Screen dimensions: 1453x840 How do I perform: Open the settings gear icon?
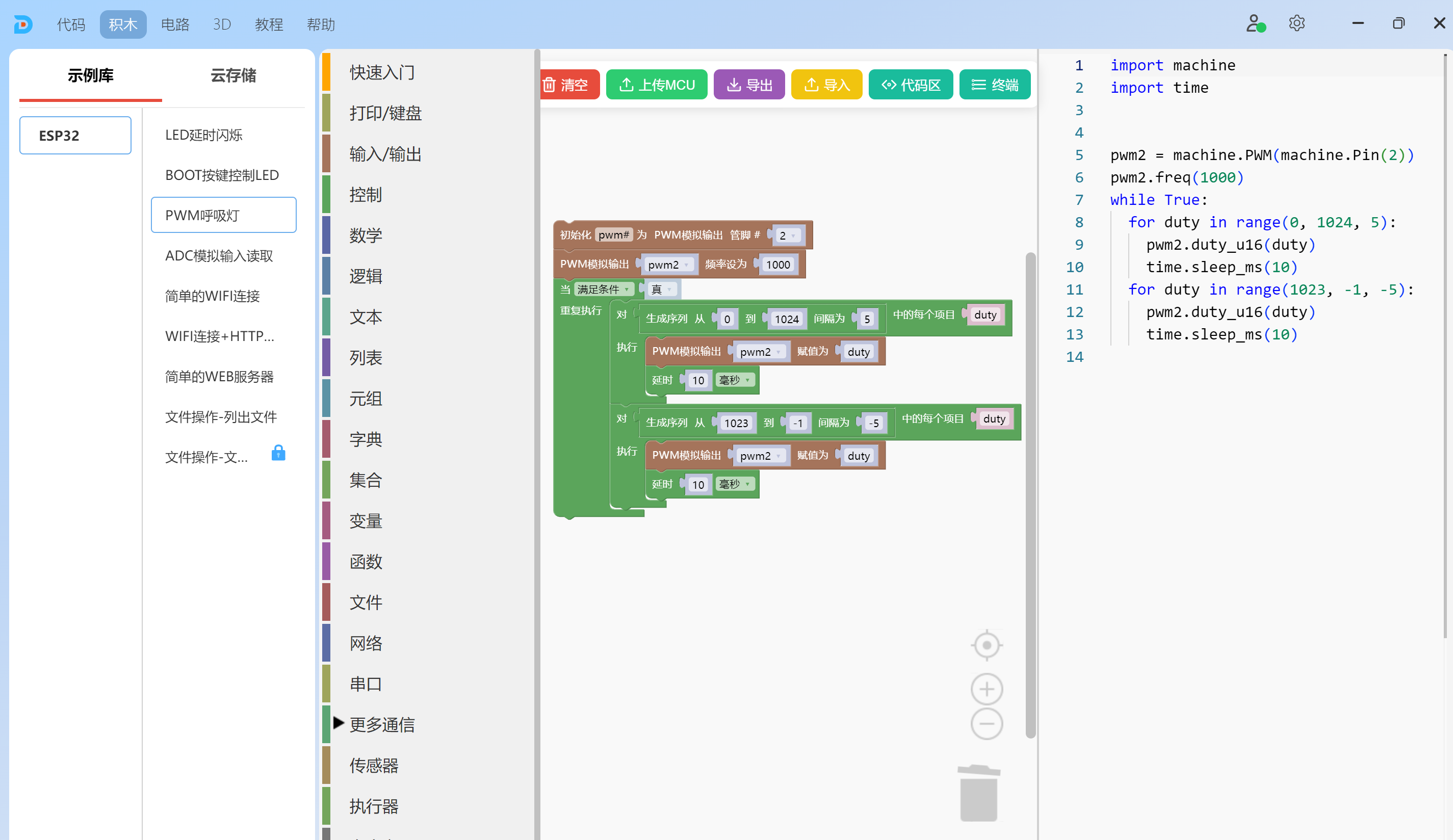(1296, 23)
